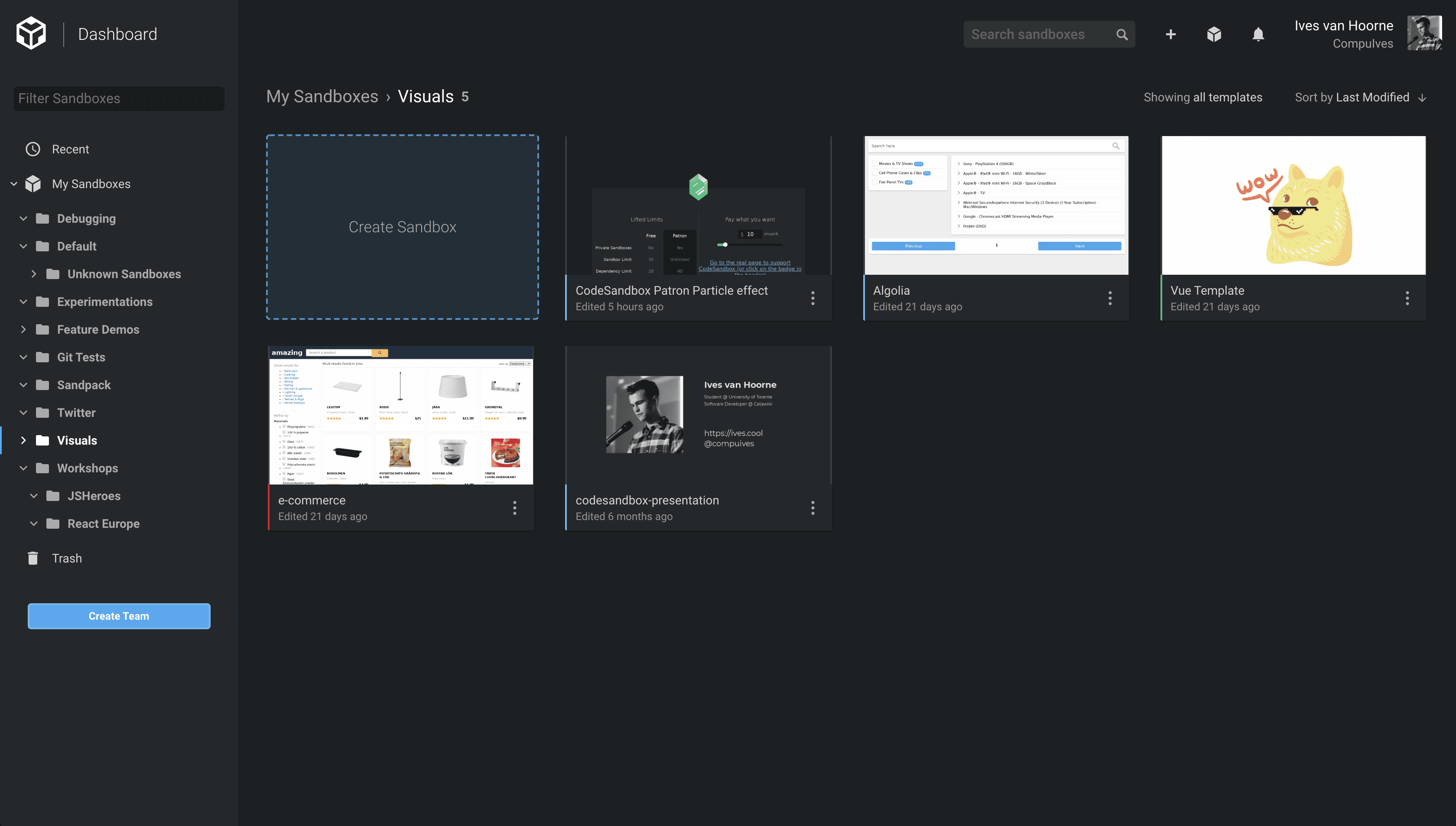
Task: Click My Sandboxes breadcrumb link
Action: point(322,97)
